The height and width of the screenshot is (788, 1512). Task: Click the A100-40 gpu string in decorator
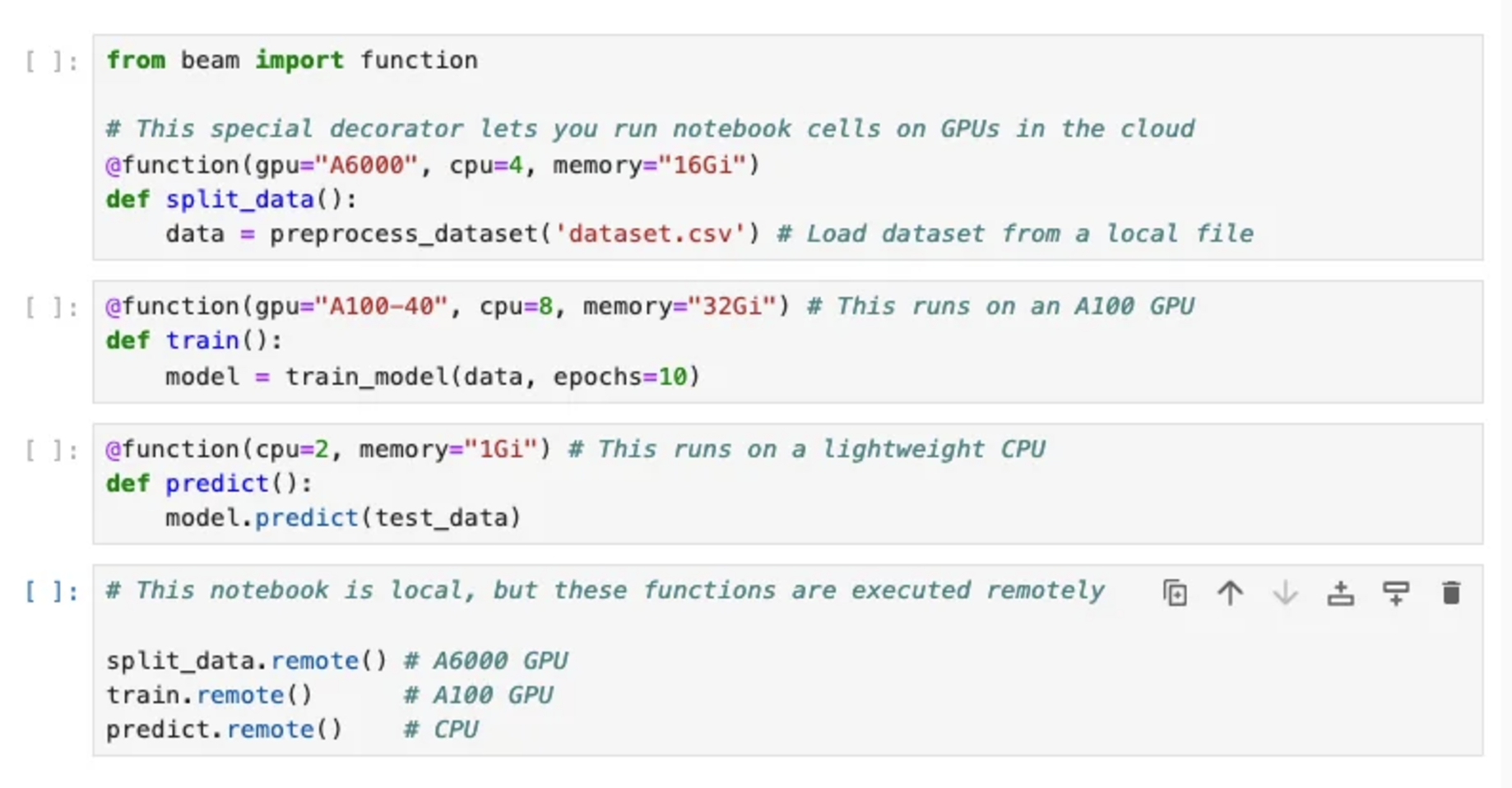pos(381,306)
